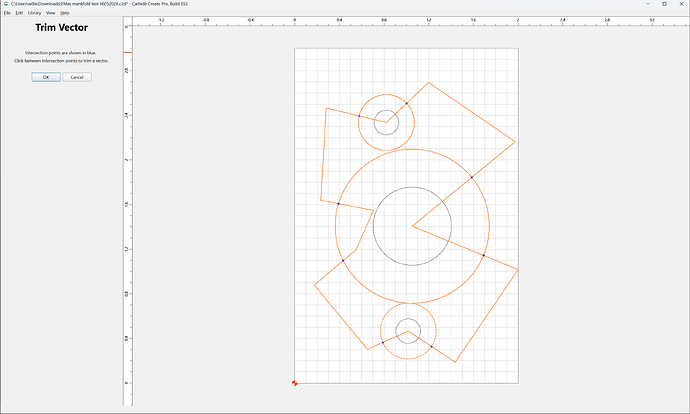
Task: Click intersection point at lower right of large circle
Action: [483, 255]
